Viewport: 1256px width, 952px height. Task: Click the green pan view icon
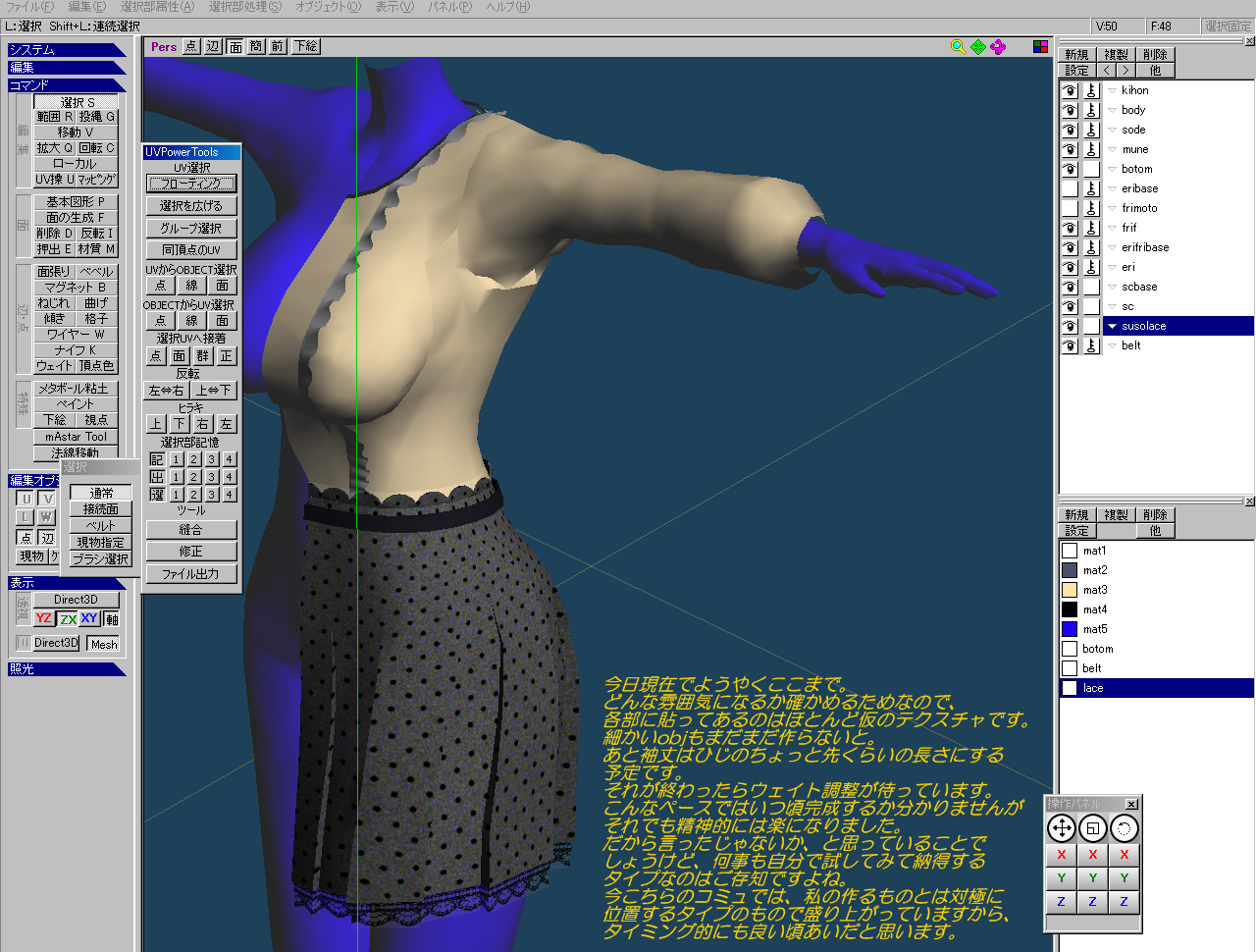point(978,47)
